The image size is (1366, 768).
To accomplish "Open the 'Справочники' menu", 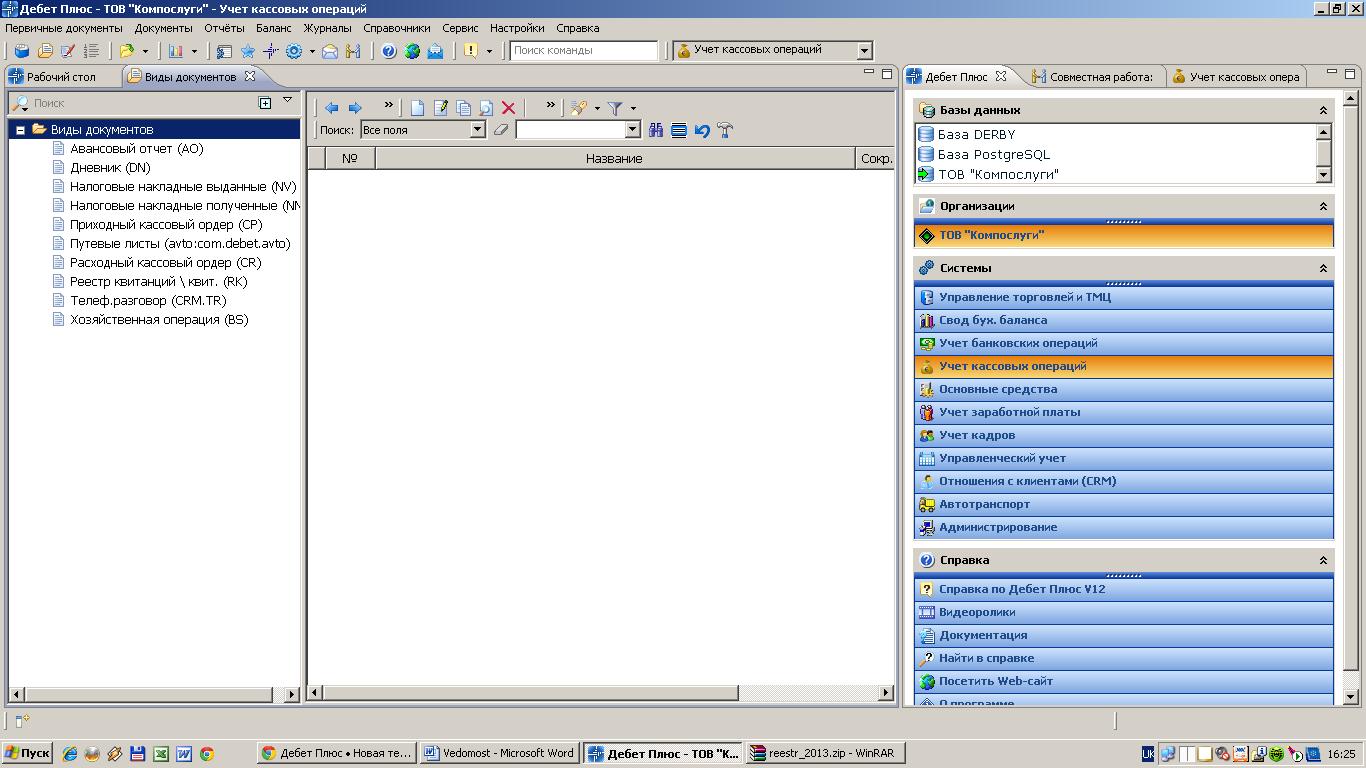I will tap(396, 28).
